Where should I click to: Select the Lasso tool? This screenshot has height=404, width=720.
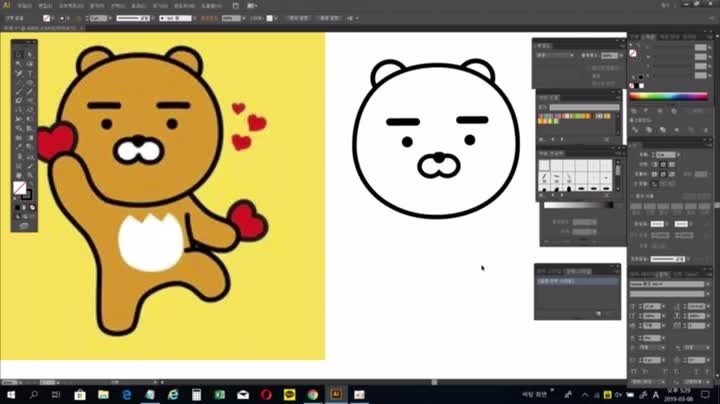29,64
